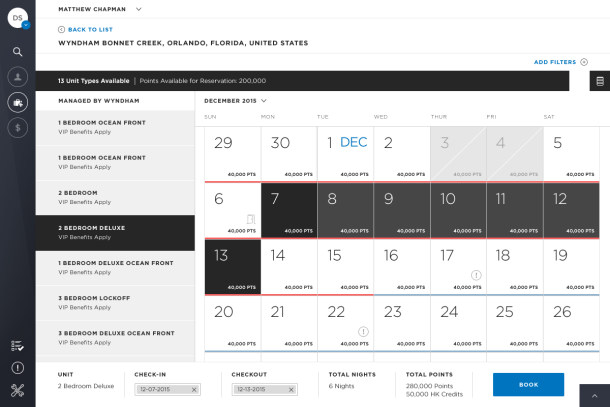Select December 2 on the calendar
This screenshot has height=407, width=610.
(x=402, y=154)
